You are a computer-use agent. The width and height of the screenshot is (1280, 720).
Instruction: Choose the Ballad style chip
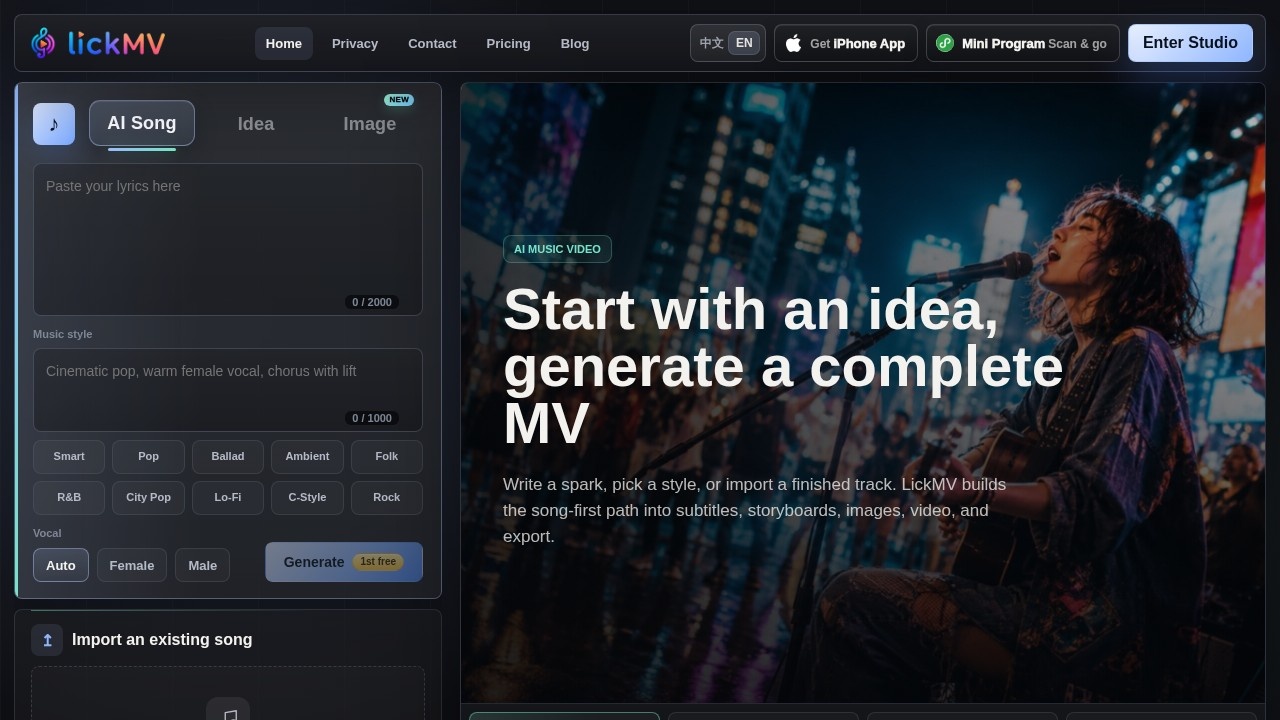click(x=228, y=456)
